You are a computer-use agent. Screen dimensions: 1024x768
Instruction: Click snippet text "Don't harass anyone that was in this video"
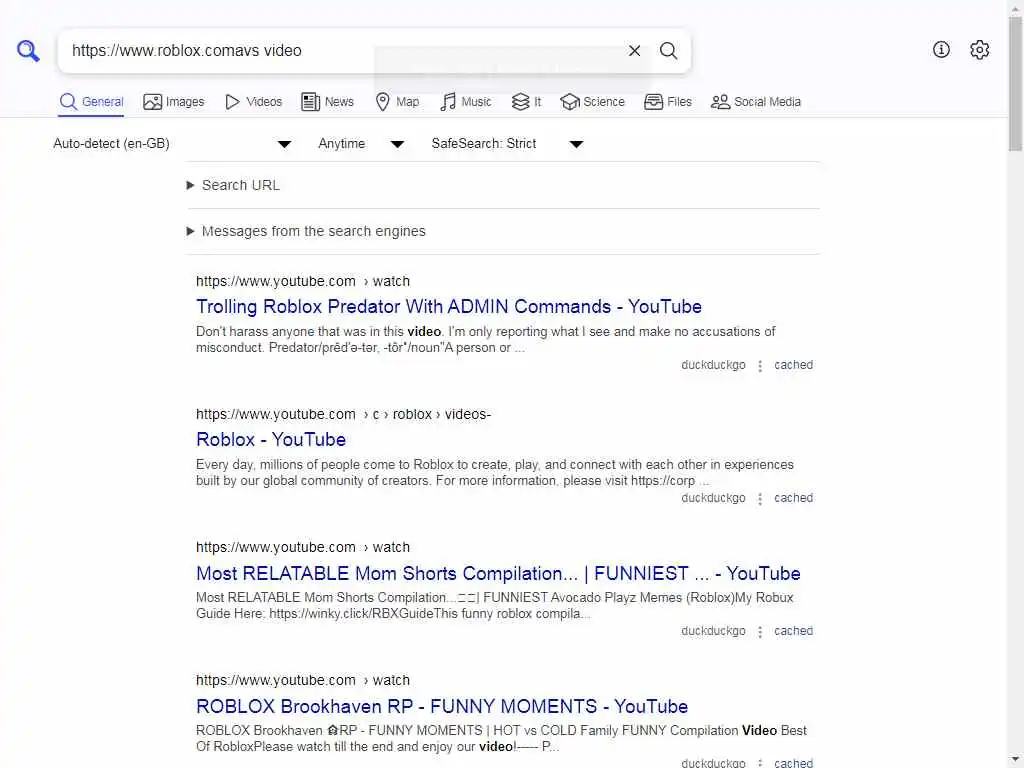[319, 332]
